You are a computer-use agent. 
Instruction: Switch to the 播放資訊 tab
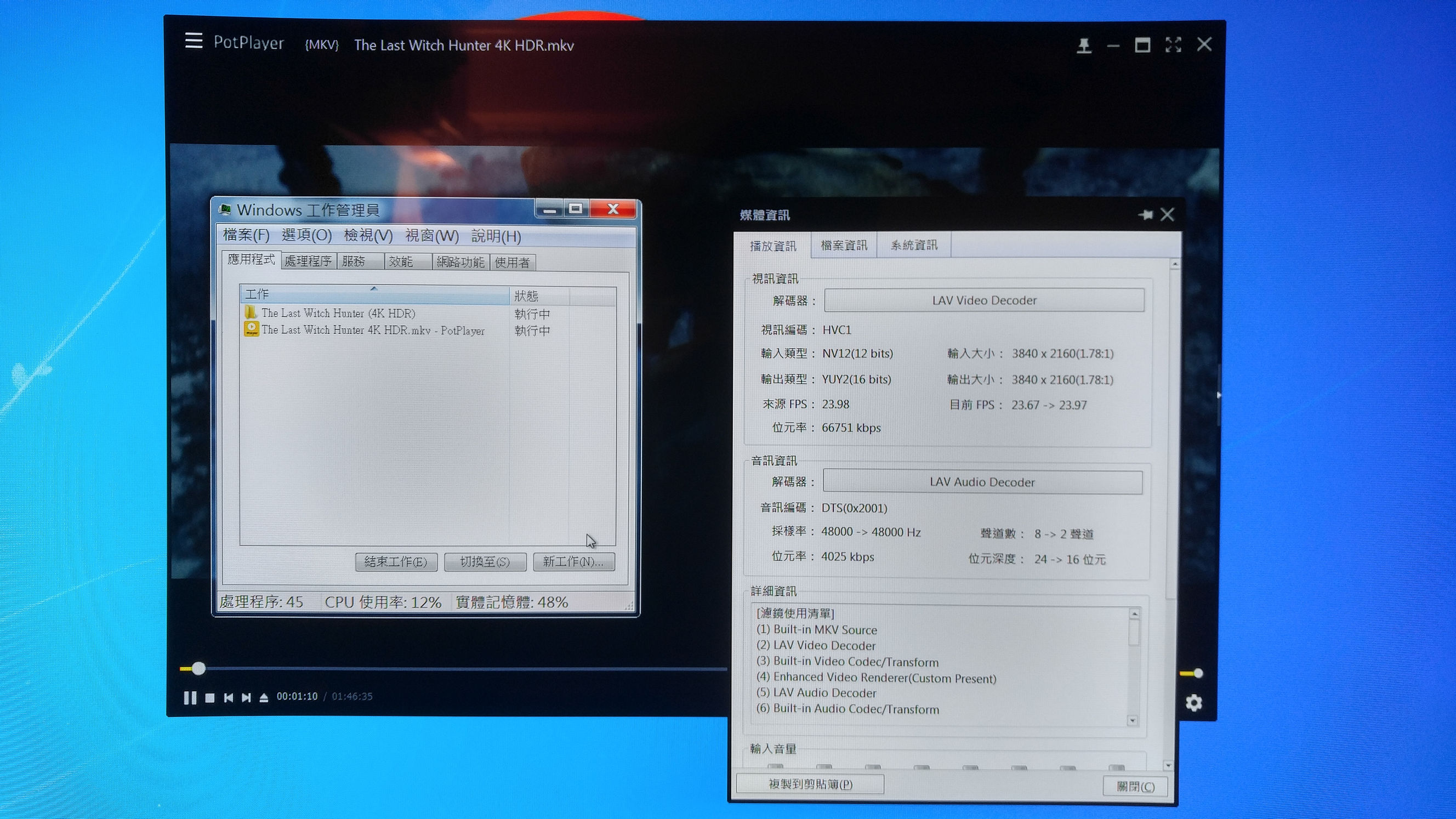click(x=772, y=246)
